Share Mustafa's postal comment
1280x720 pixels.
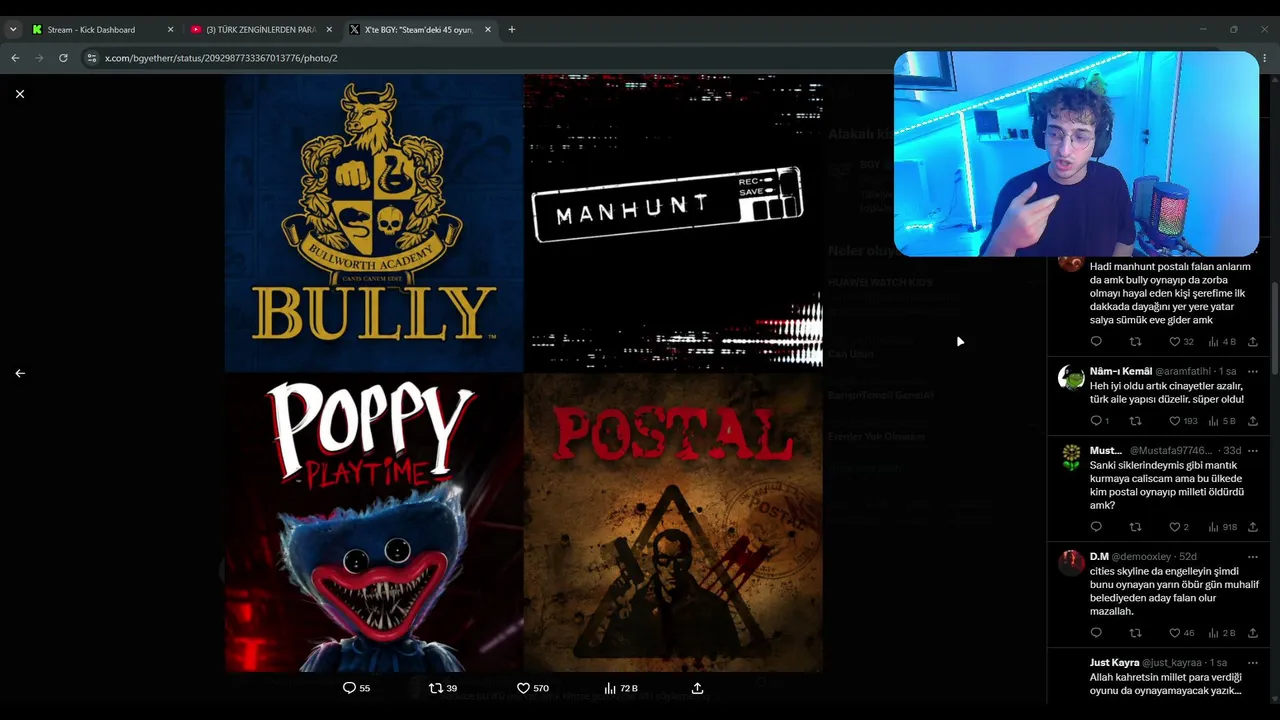point(1252,527)
